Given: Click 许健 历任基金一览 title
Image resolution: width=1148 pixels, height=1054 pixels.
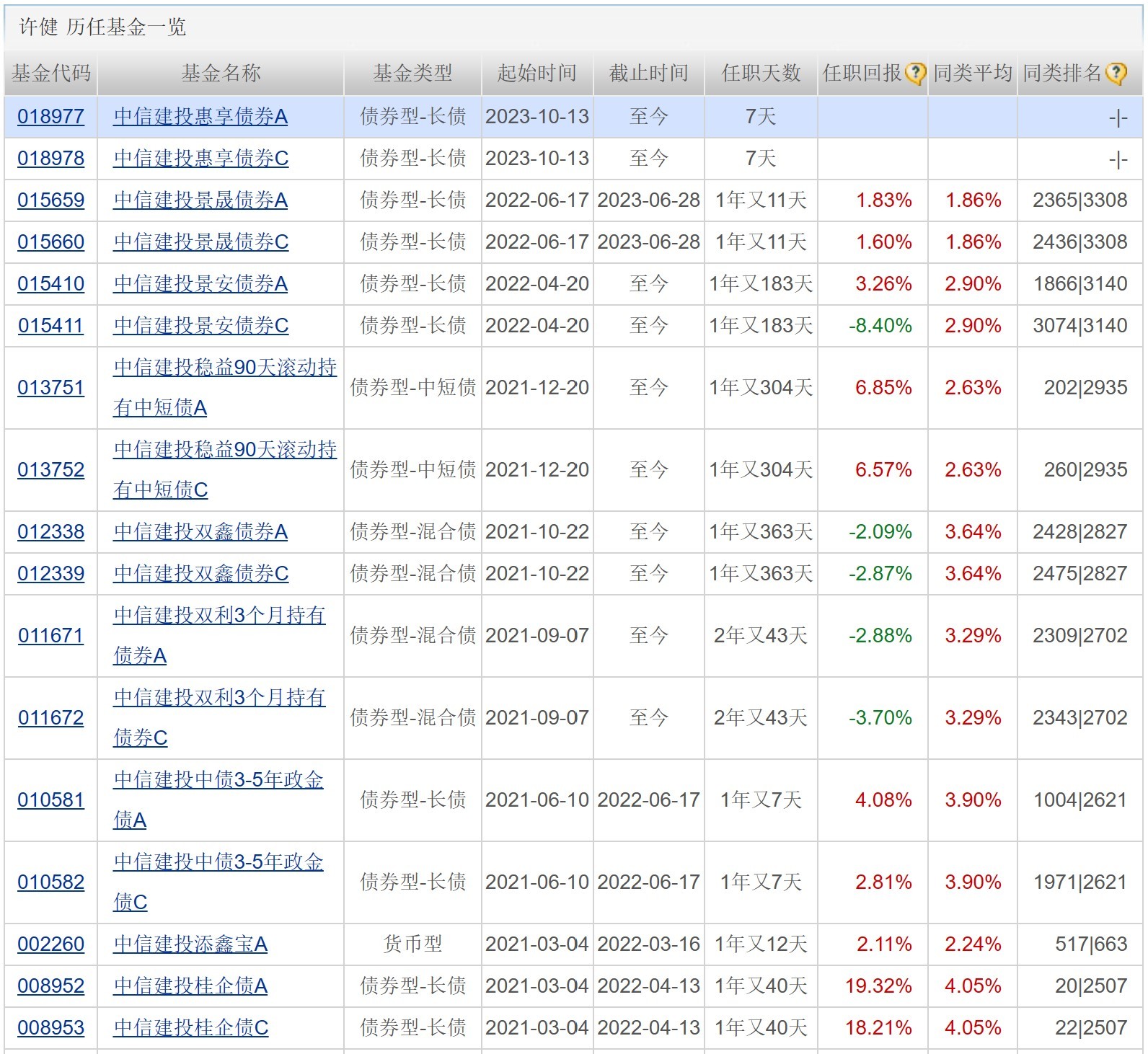Looking at the screenshot, I should tap(102, 27).
